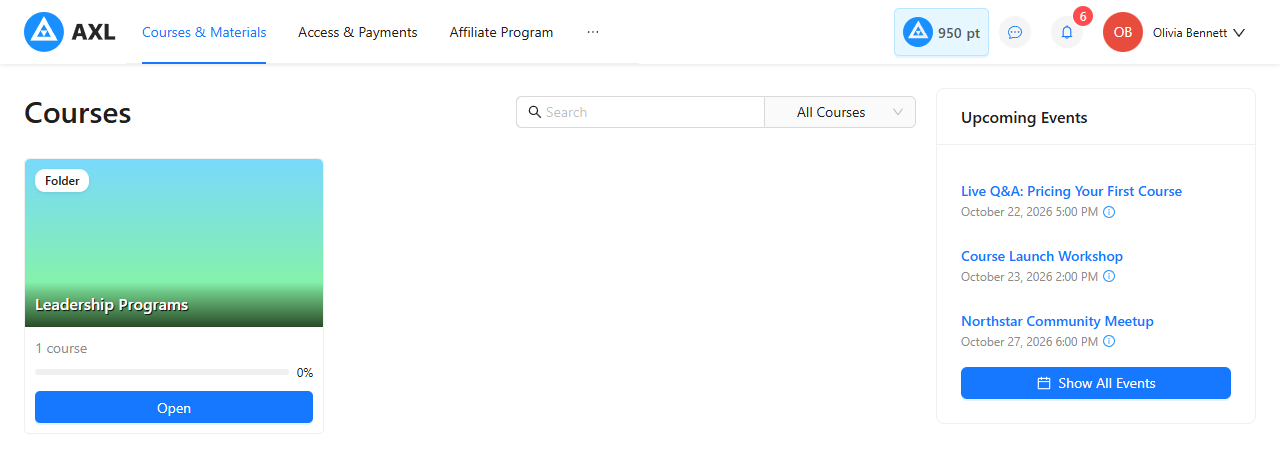Screen dimensions: 1280x450
Task: Open the Access & Payments tab
Action: pyautogui.click(x=358, y=32)
